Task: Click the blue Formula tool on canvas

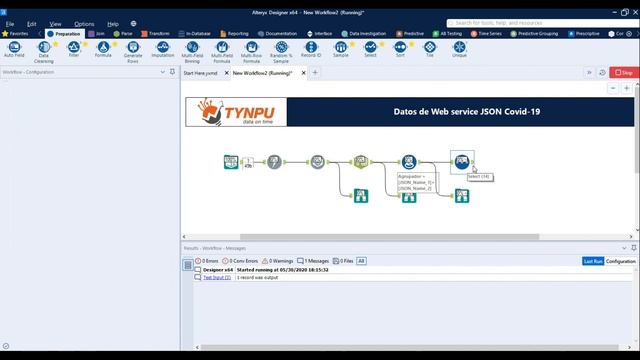Action: click(409, 162)
